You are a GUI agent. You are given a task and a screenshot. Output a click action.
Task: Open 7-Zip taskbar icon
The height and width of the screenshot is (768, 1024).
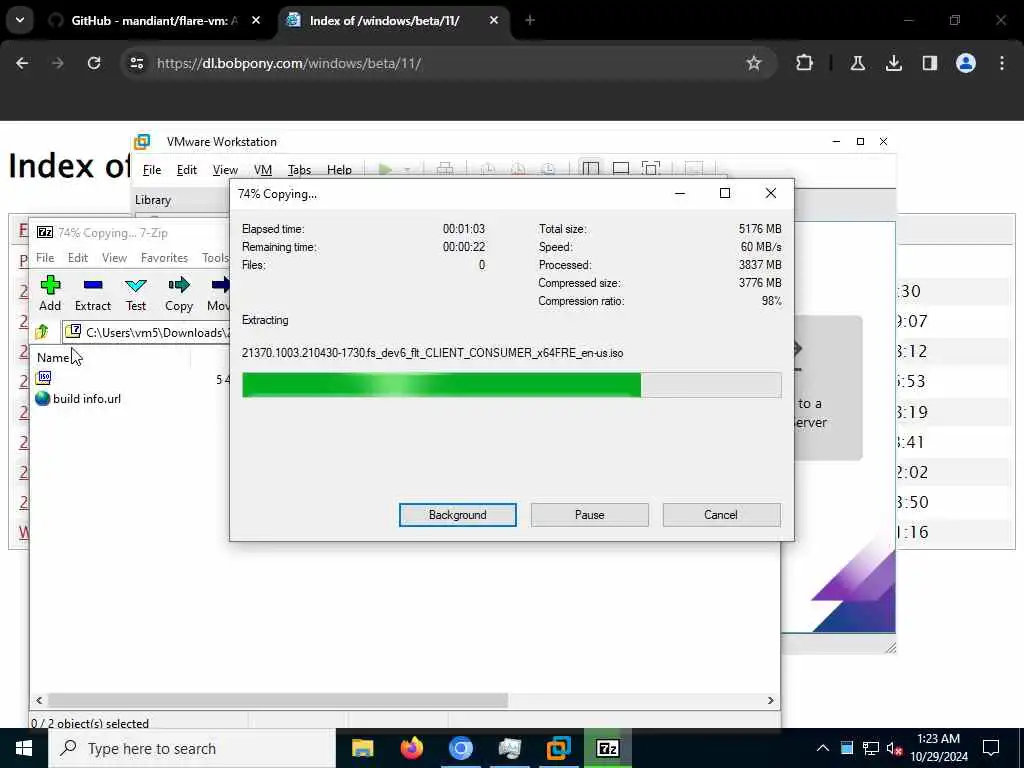[607, 748]
